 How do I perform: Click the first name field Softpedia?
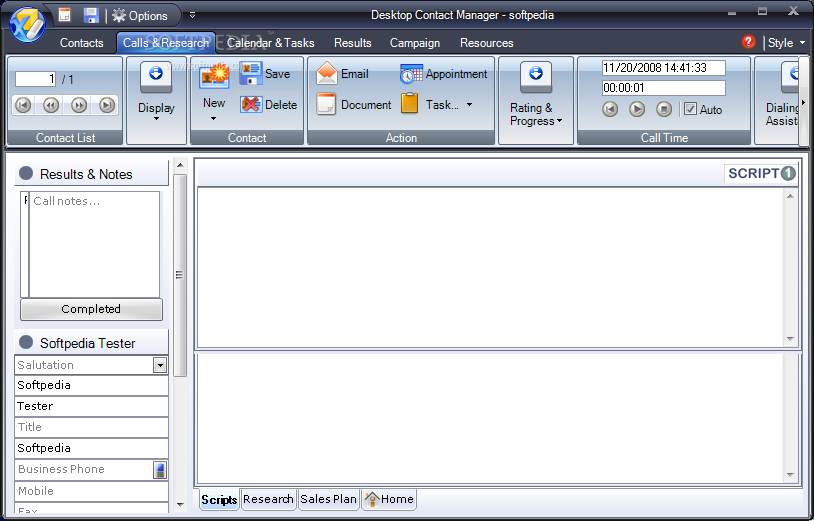(91, 386)
